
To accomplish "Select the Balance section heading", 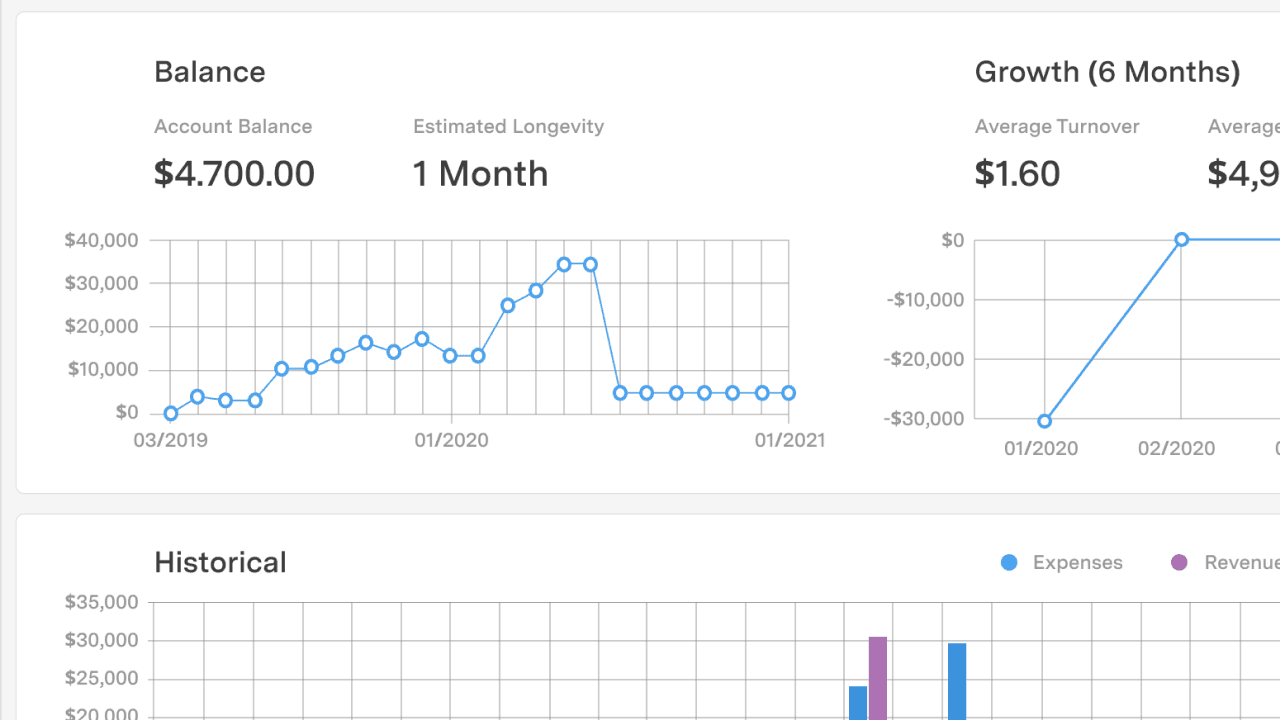I will click(210, 72).
